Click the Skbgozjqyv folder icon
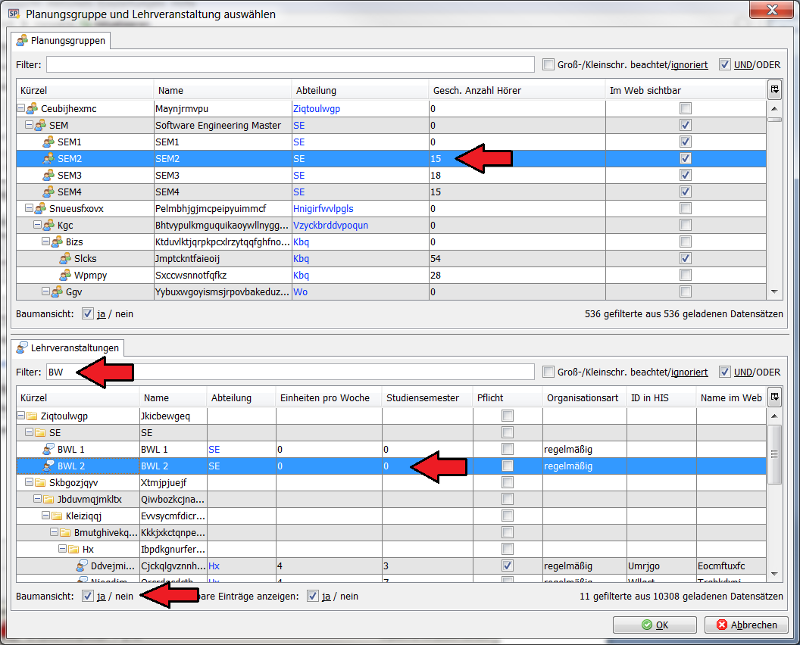 pyautogui.click(x=40, y=483)
